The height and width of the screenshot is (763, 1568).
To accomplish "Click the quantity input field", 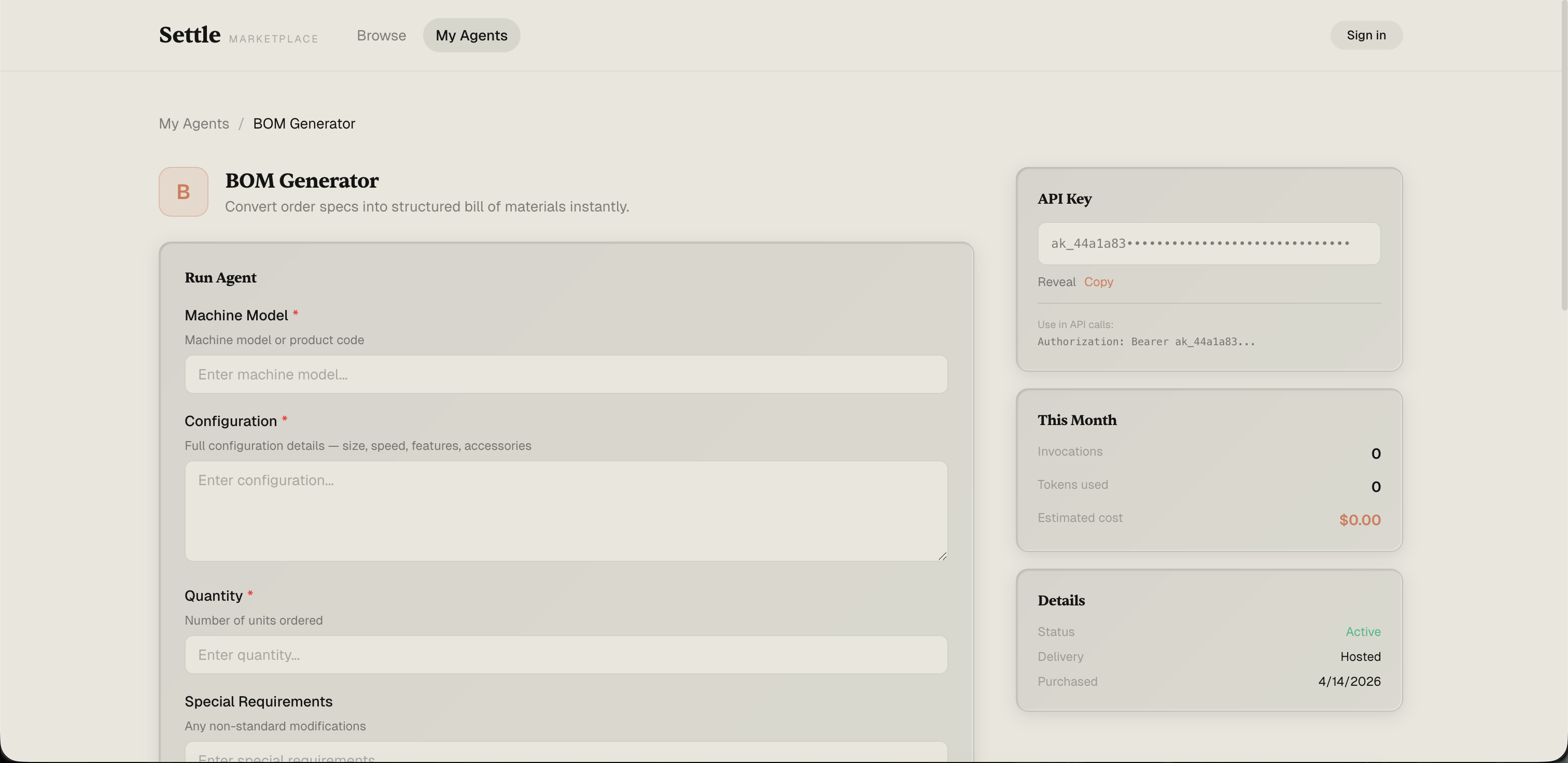I will [566, 655].
